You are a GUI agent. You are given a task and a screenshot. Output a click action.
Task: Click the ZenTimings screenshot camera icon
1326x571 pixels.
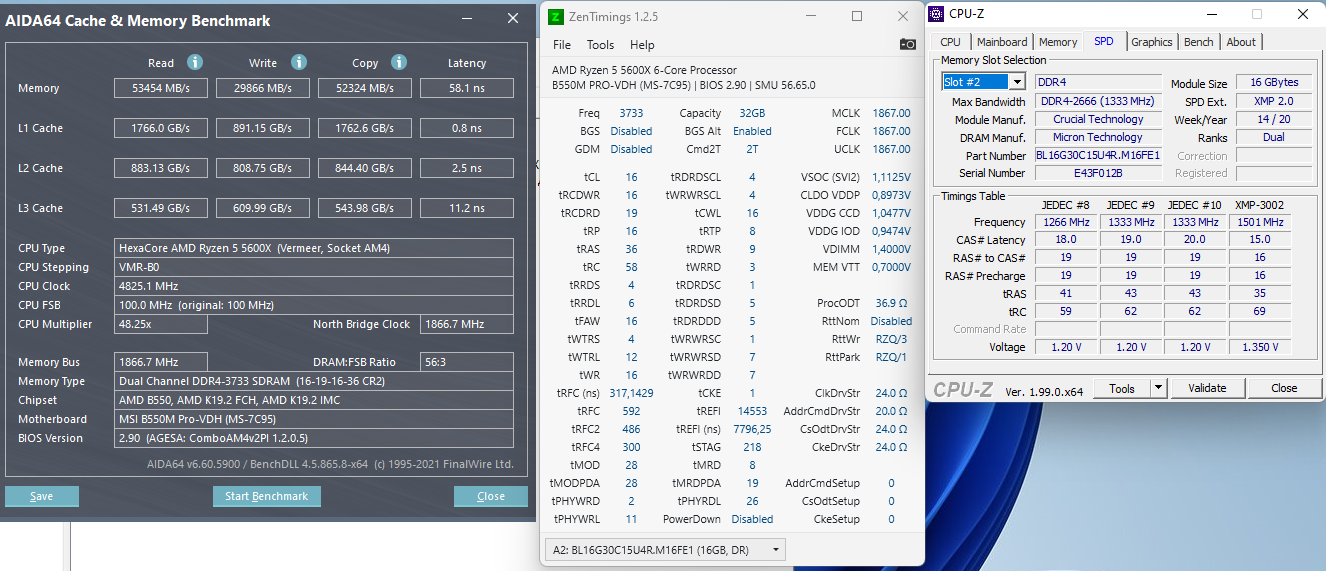click(907, 44)
